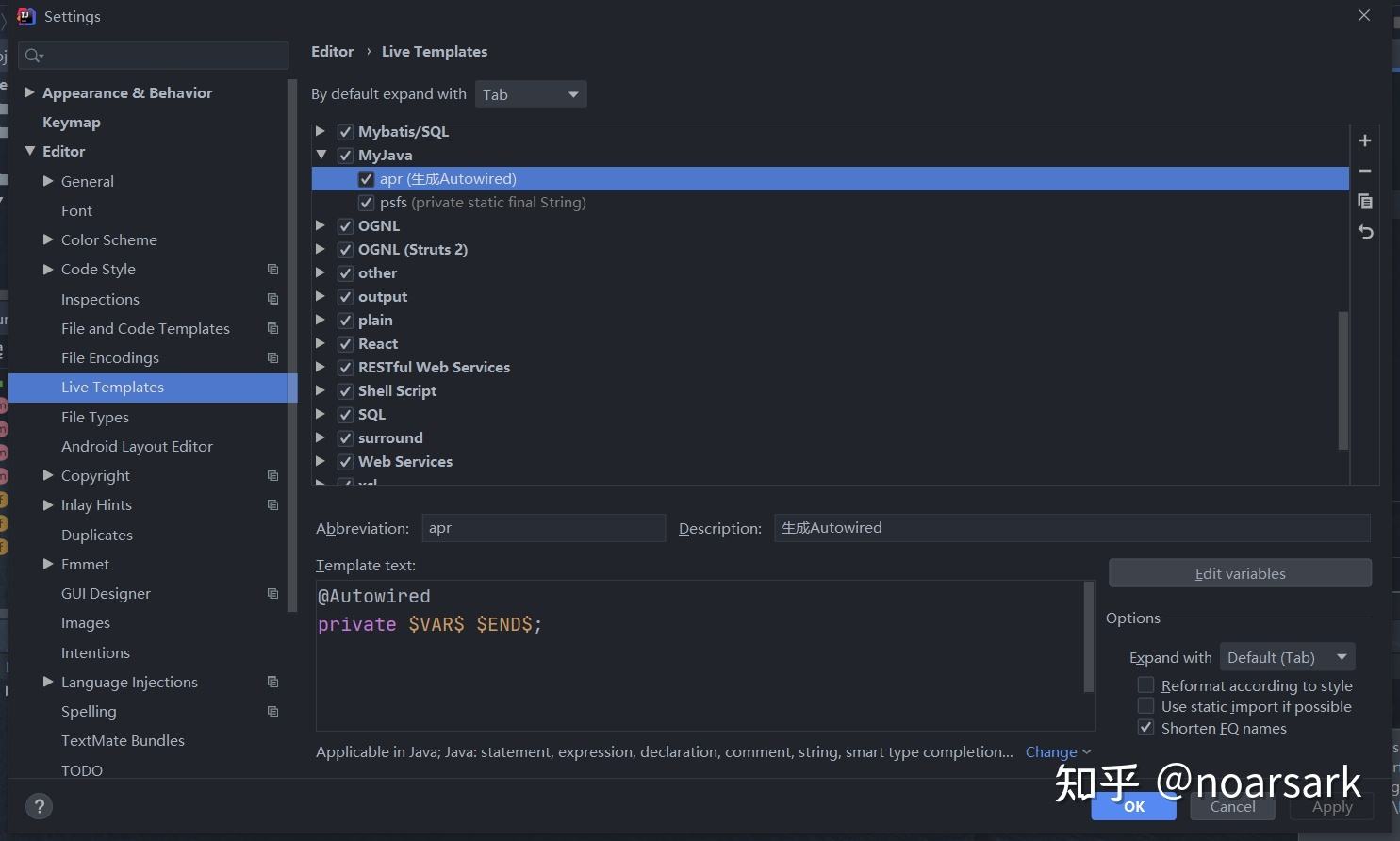Click project-level icon next to GUI Designer
1400x841 pixels.
[x=272, y=593]
